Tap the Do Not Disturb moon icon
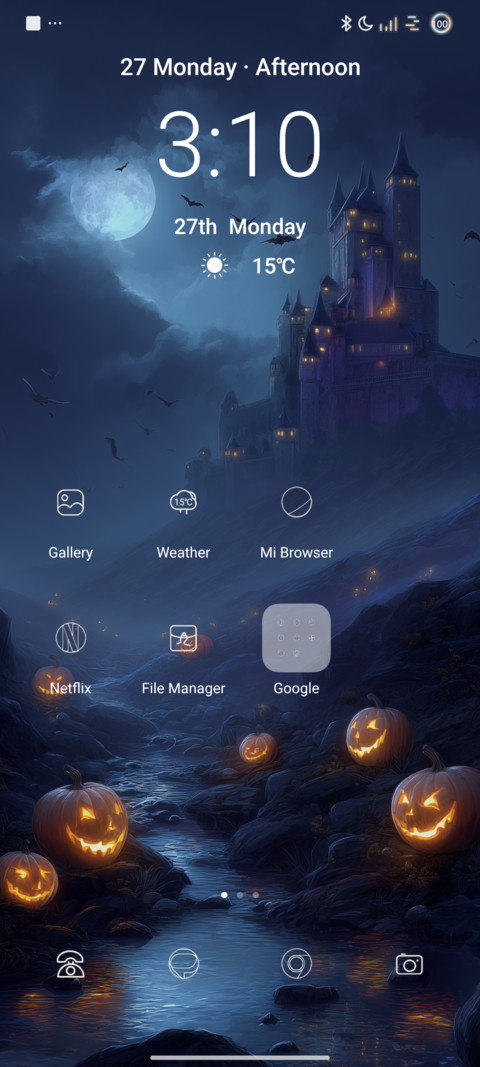Image resolution: width=480 pixels, height=1067 pixels. coord(366,24)
